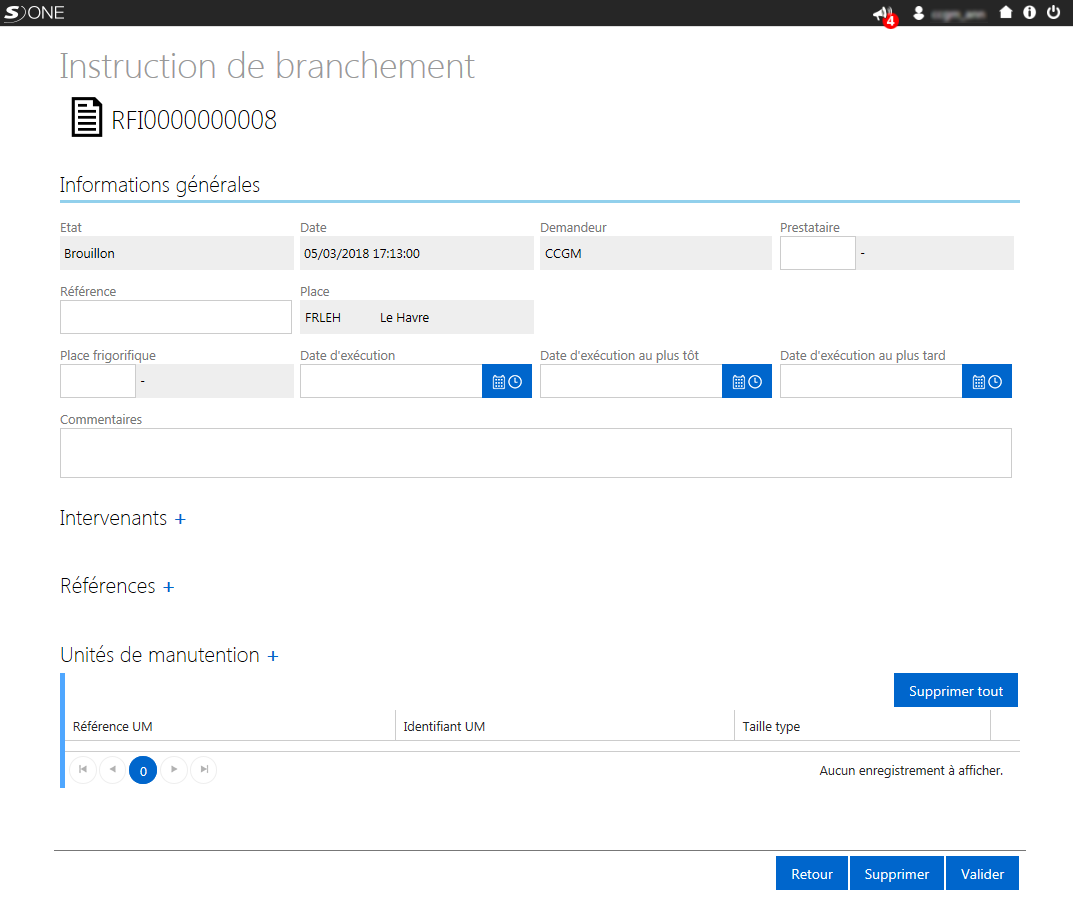Focus the Date d'exécution au plus tôt field
The height and width of the screenshot is (897, 1073).
tap(631, 381)
